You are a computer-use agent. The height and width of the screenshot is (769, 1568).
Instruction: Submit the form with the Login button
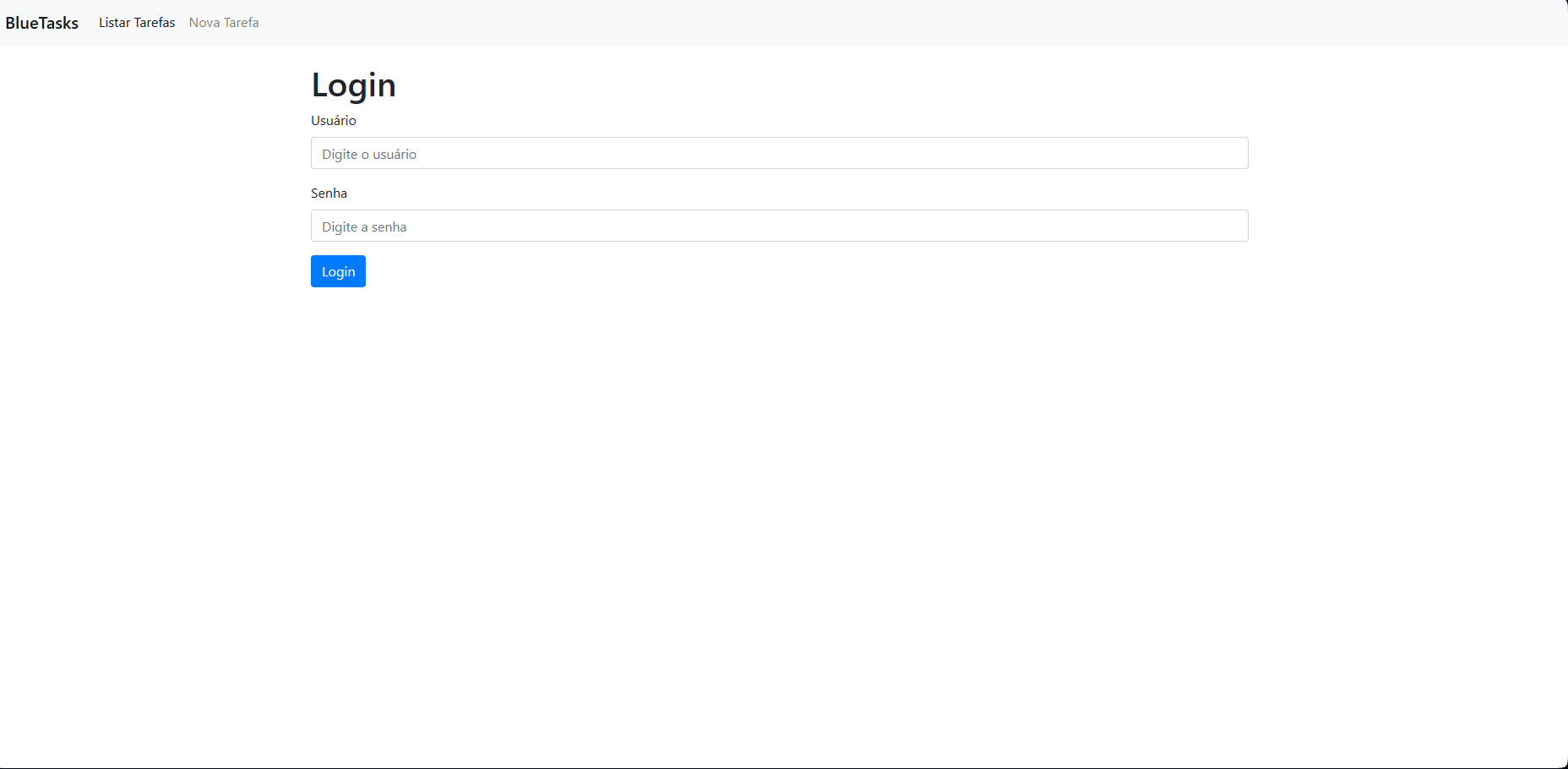(x=338, y=271)
